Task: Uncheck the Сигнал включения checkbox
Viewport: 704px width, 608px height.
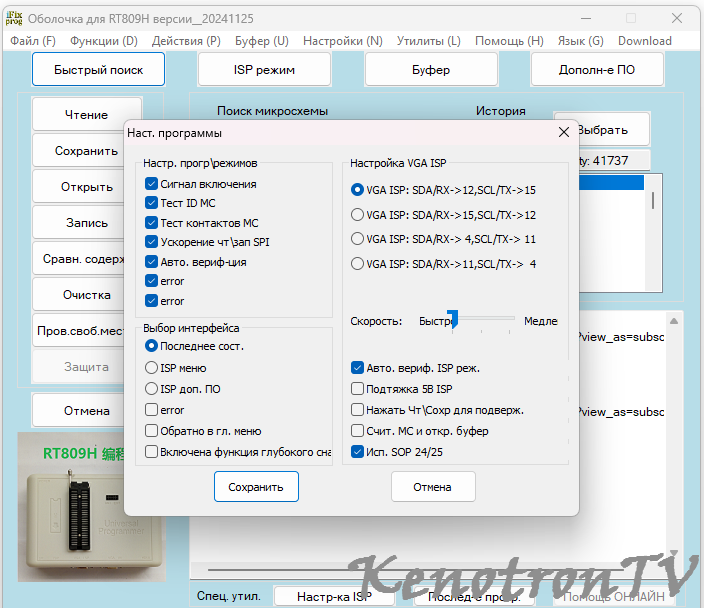Action: (x=151, y=184)
